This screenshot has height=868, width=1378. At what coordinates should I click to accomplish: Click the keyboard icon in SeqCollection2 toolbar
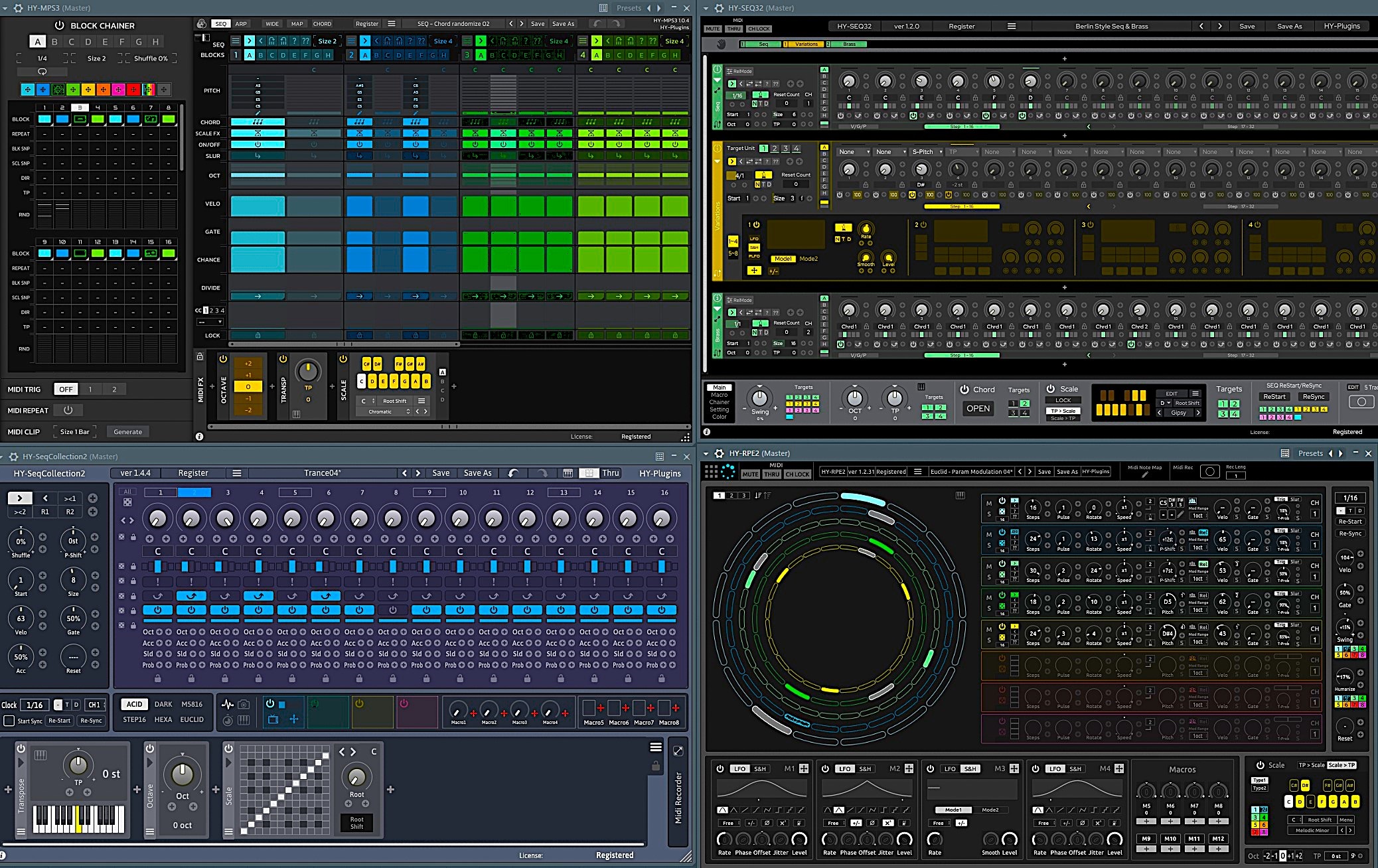pos(568,473)
